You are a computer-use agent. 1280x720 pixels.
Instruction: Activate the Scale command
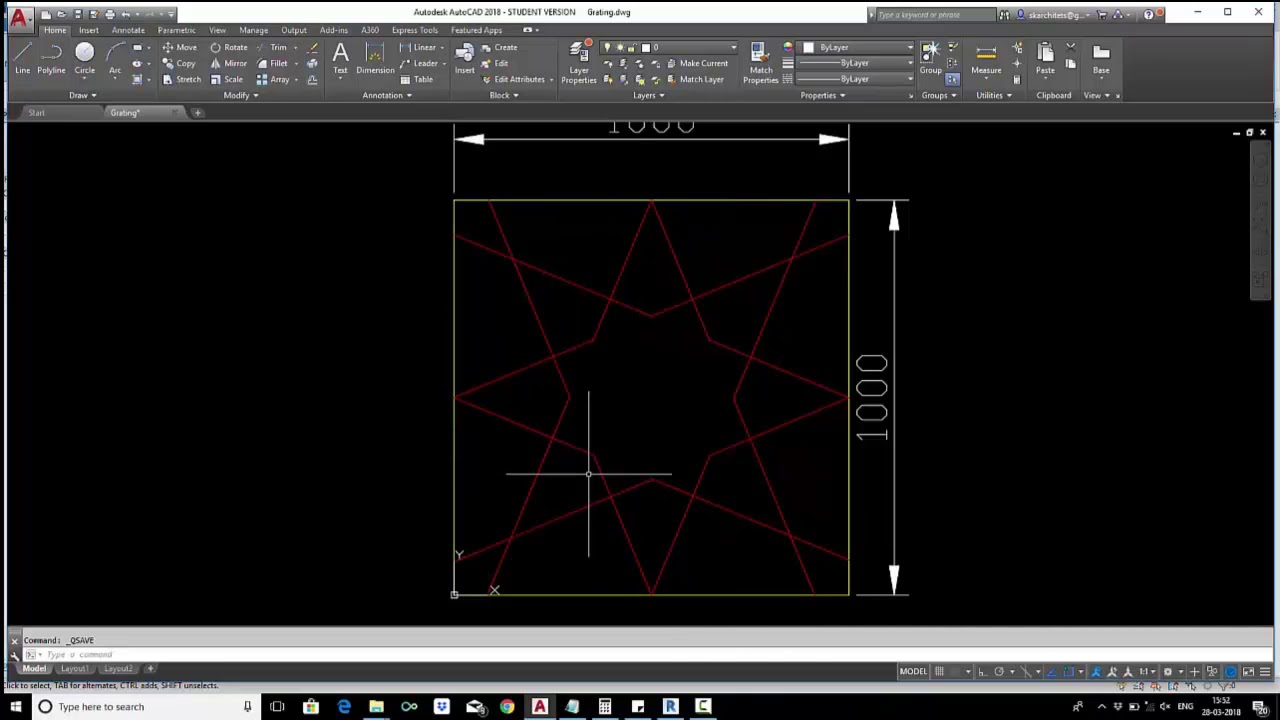click(226, 79)
